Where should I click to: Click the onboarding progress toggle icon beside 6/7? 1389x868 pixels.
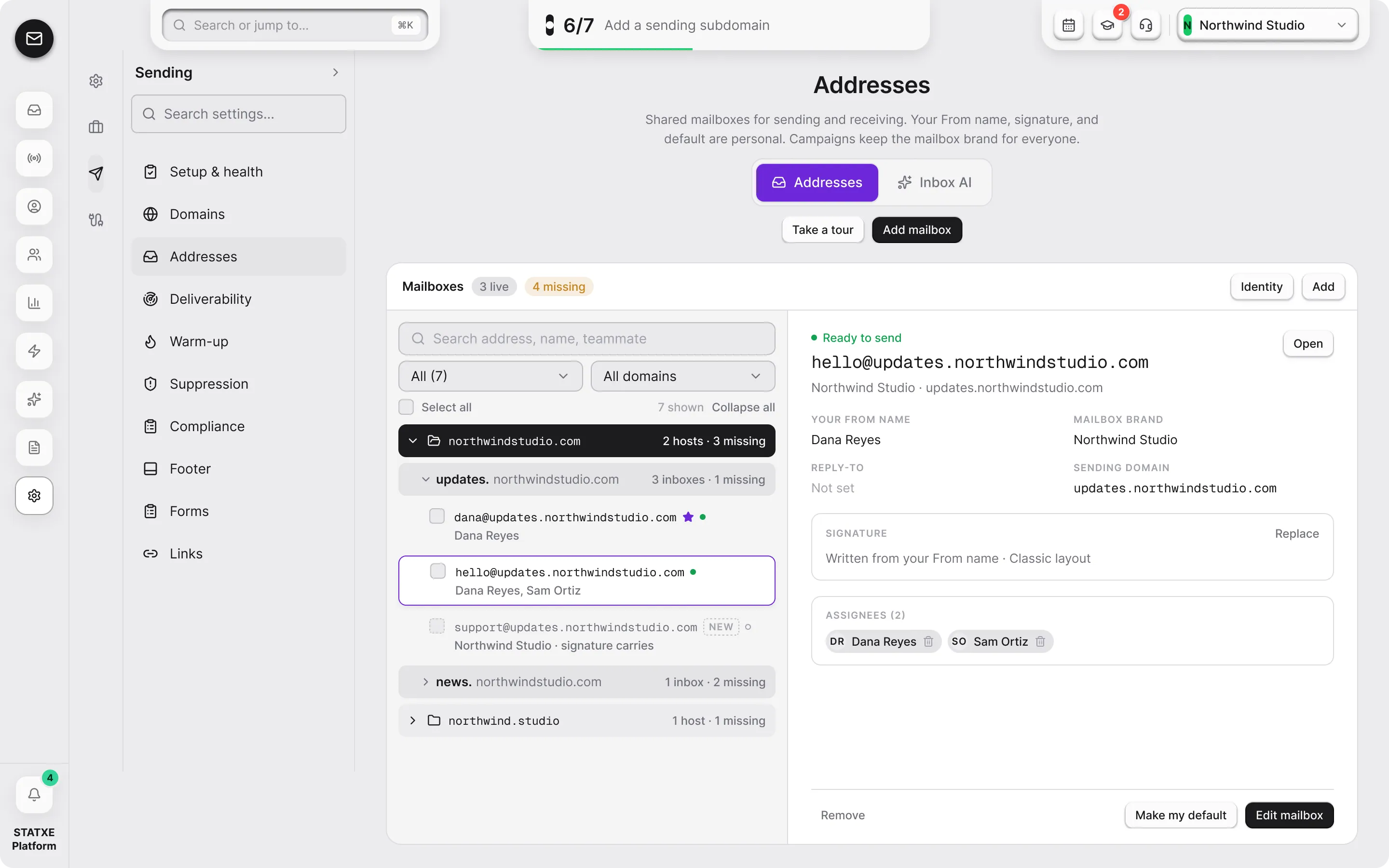tap(549, 25)
